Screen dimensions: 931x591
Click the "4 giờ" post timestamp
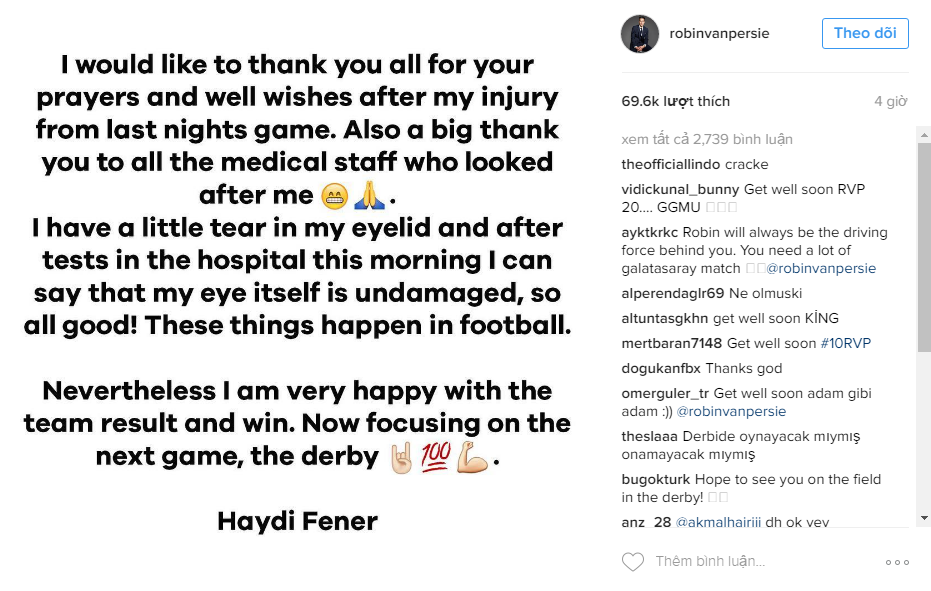(x=890, y=101)
